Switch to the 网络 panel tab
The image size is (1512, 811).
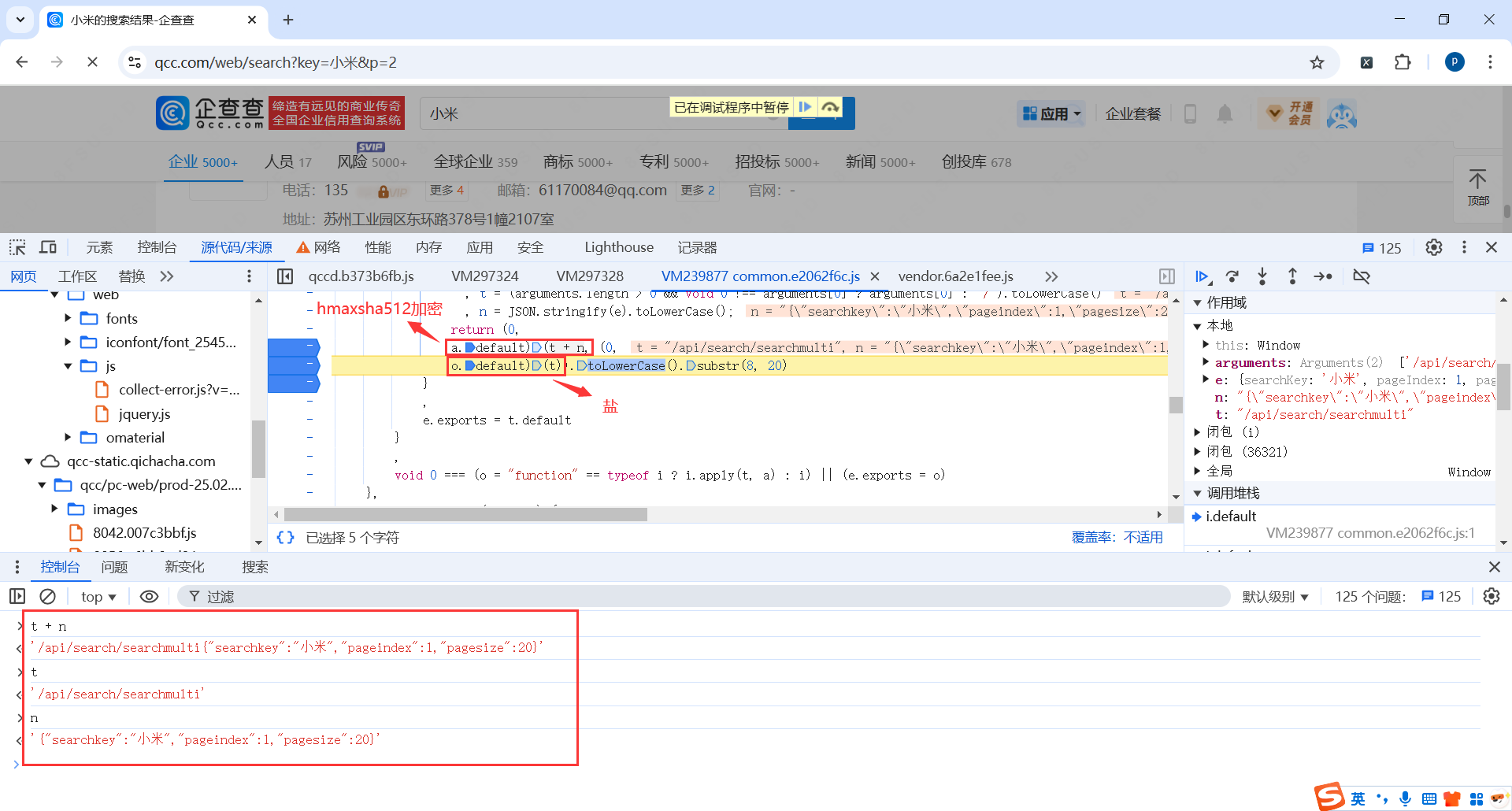point(319,247)
